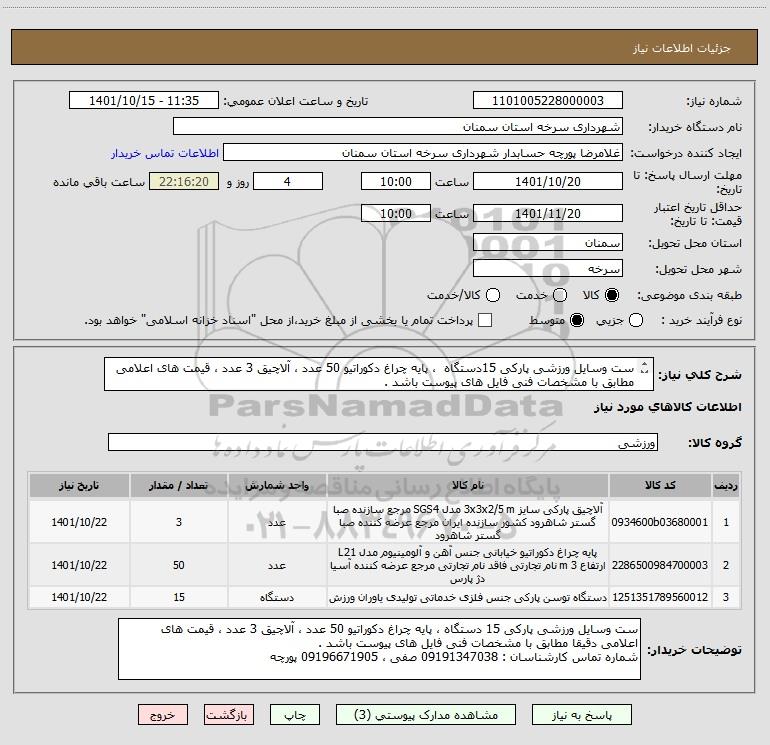The image size is (770, 745).
Task: Click the واحد شمارش column header
Action: [277, 486]
